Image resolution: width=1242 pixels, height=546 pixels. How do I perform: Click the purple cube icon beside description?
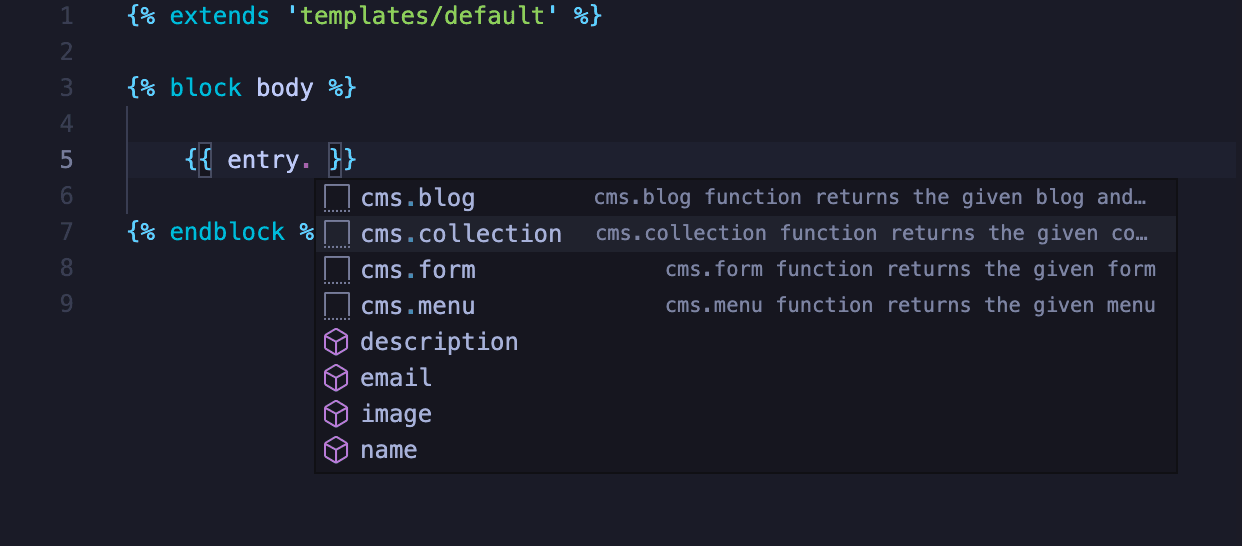[x=337, y=342]
